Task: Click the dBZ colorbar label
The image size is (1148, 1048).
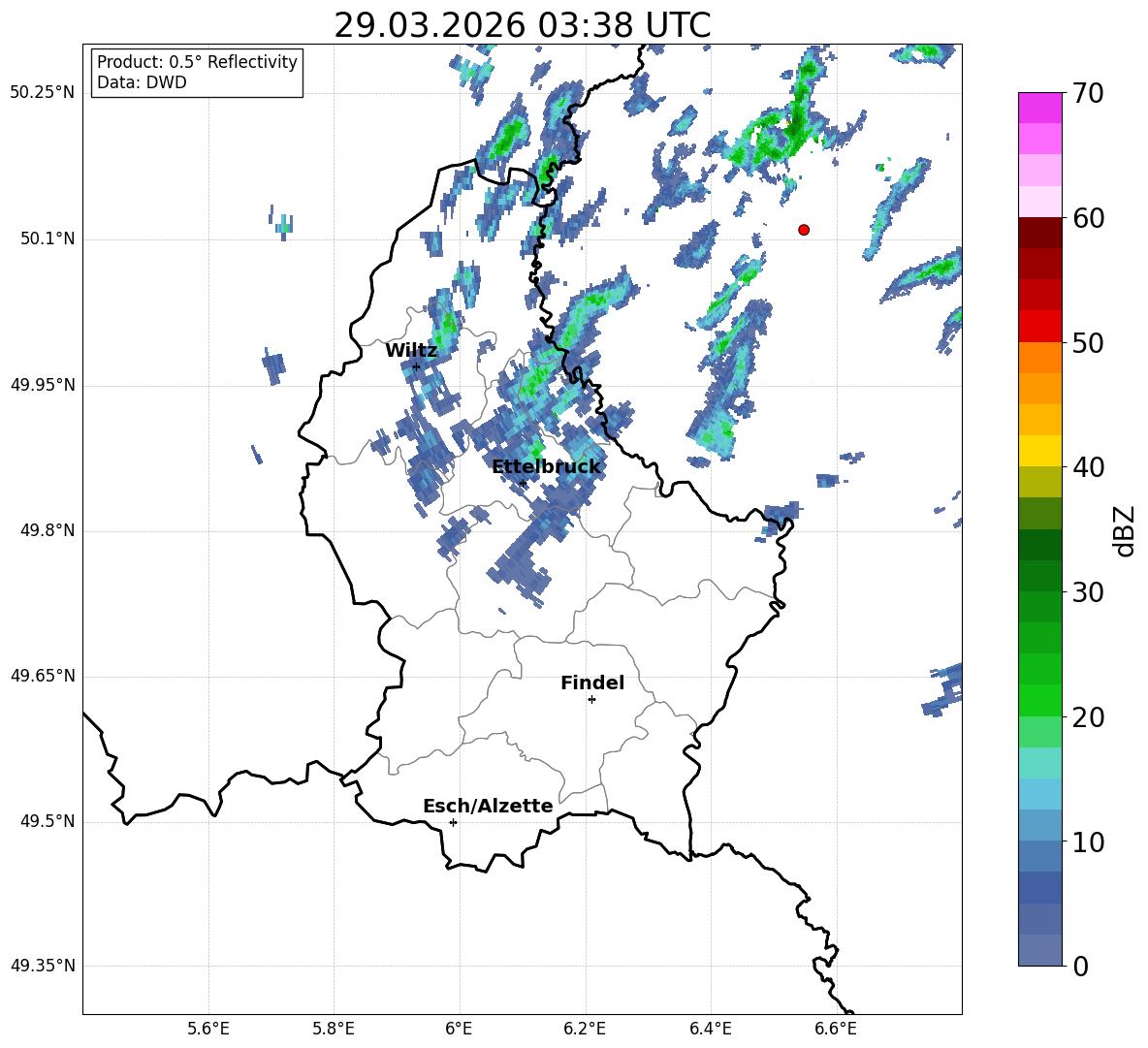Action: pos(1125,530)
